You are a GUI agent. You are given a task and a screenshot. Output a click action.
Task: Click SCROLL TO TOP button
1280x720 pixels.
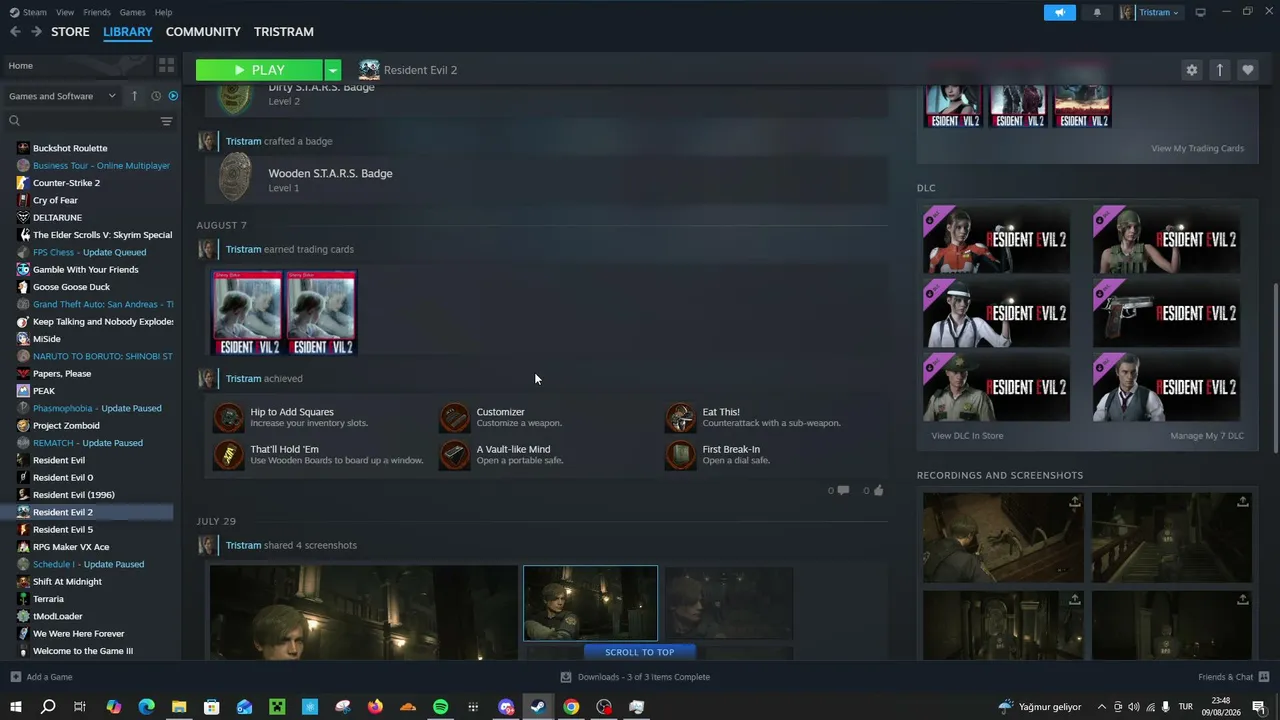point(639,652)
